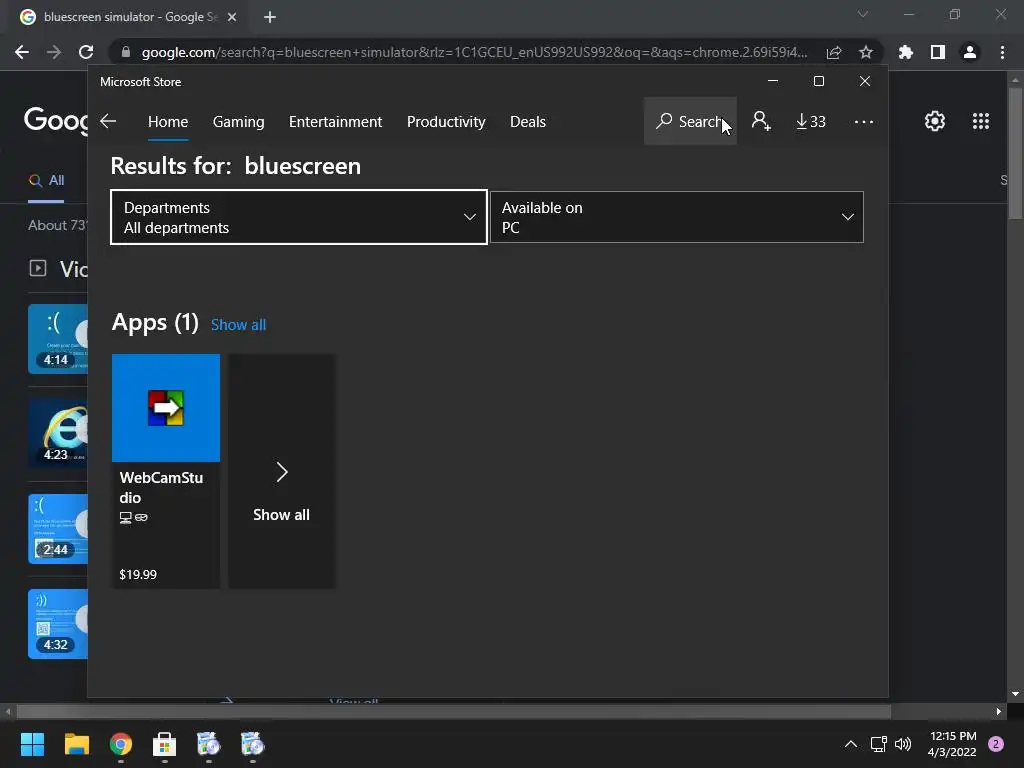
Task: Reload the page in Chrome
Action: click(x=86, y=52)
